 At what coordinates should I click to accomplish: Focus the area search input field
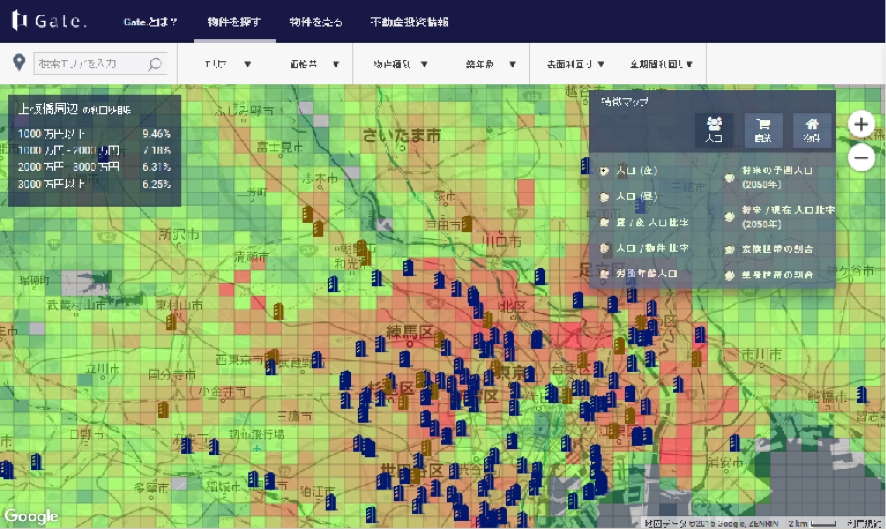click(92, 64)
